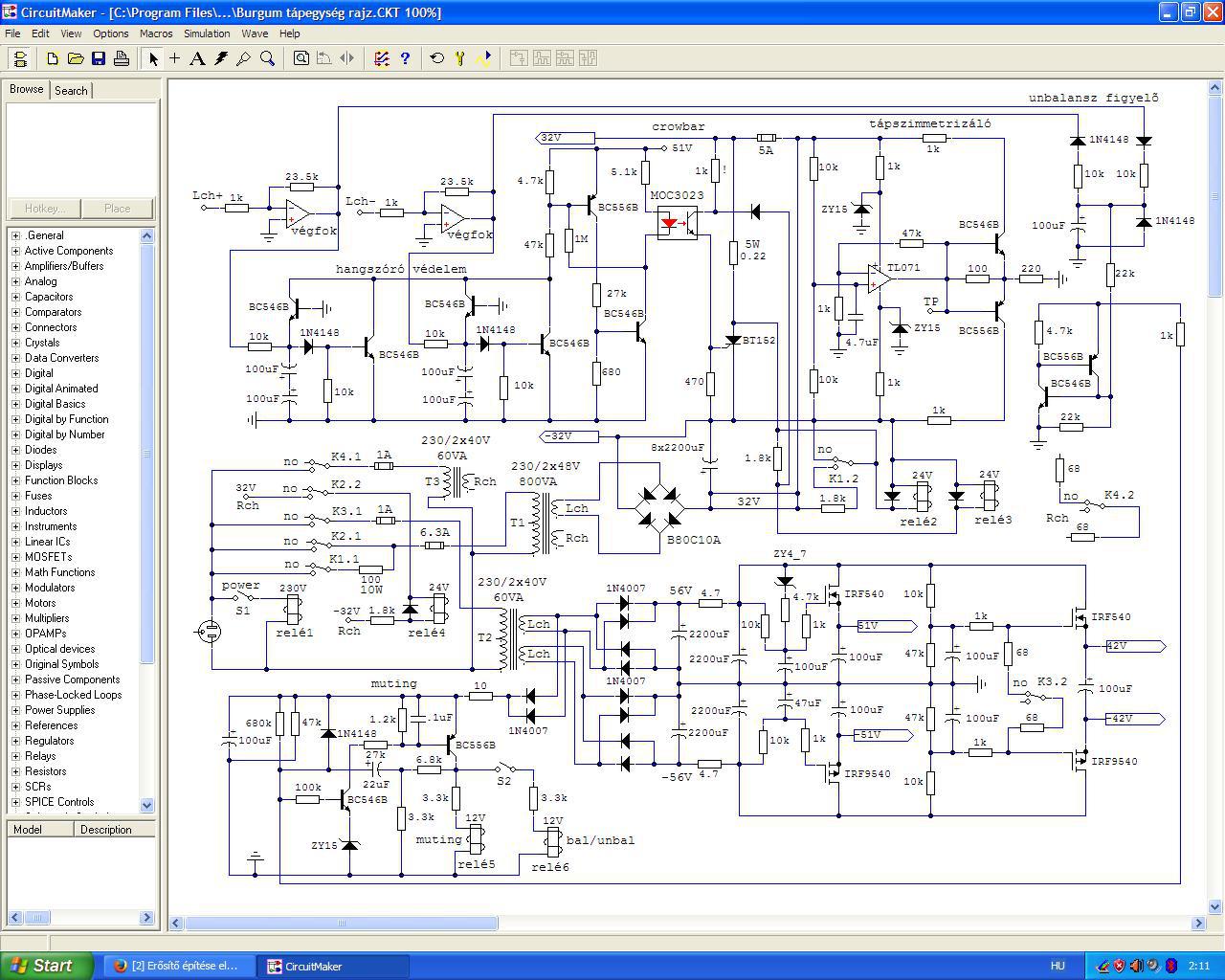Open the Windows Start menu
The height and width of the screenshot is (980, 1225).
coord(46,966)
